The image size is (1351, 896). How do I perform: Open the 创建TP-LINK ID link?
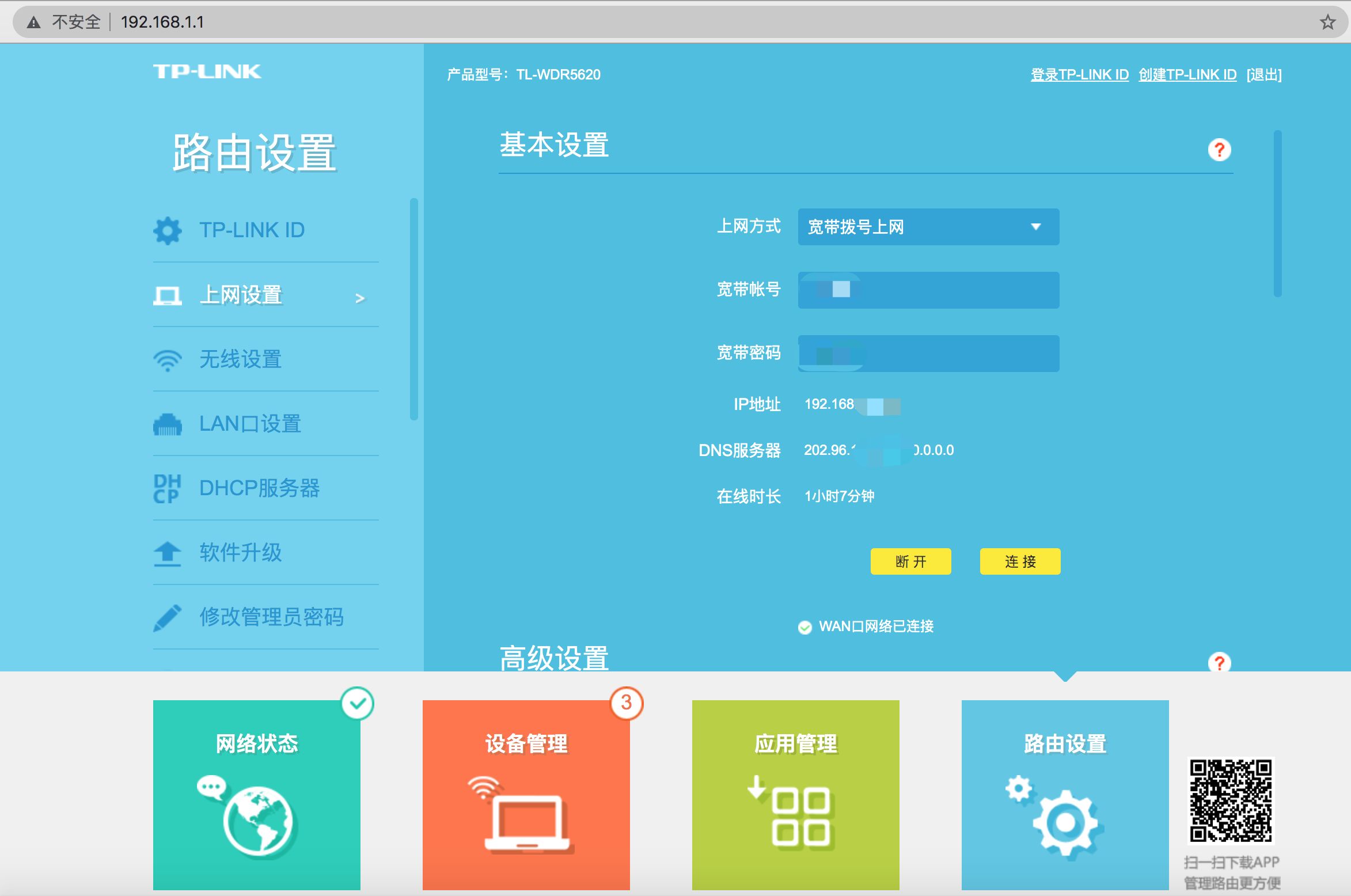(1187, 75)
